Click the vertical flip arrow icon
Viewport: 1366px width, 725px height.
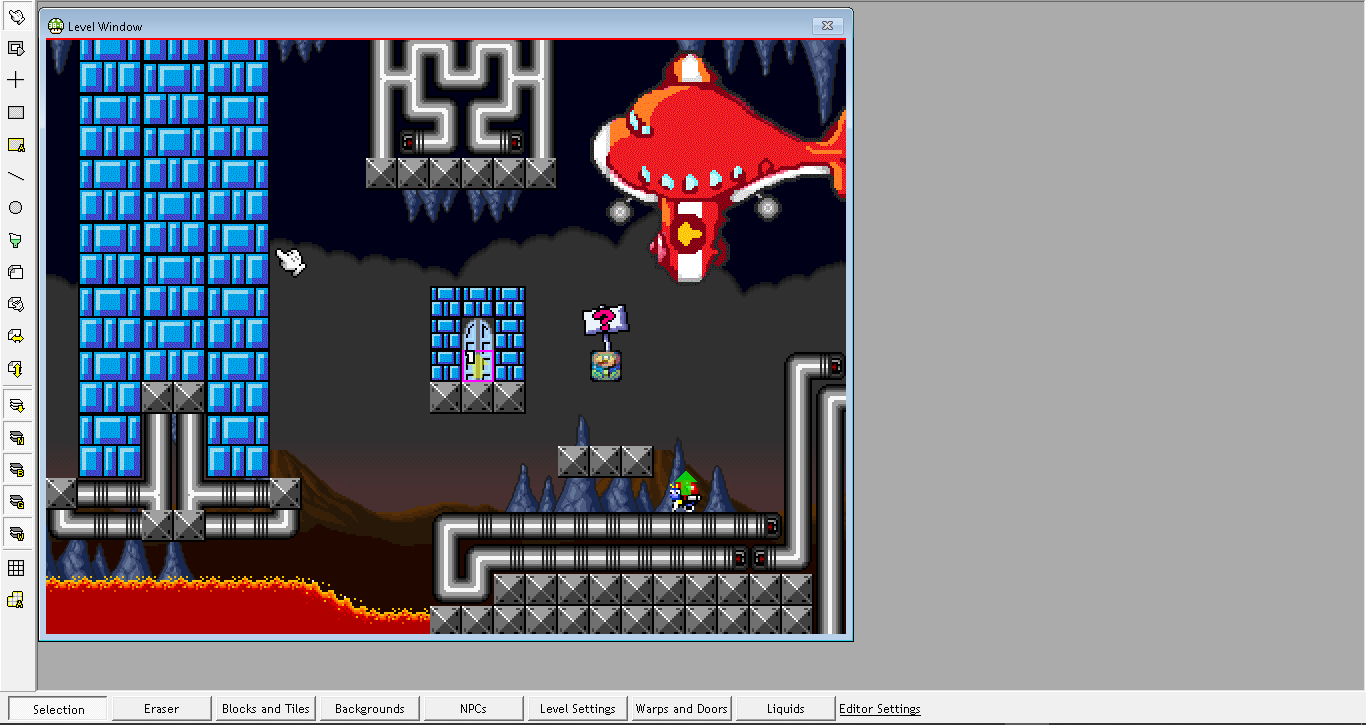click(x=16, y=369)
